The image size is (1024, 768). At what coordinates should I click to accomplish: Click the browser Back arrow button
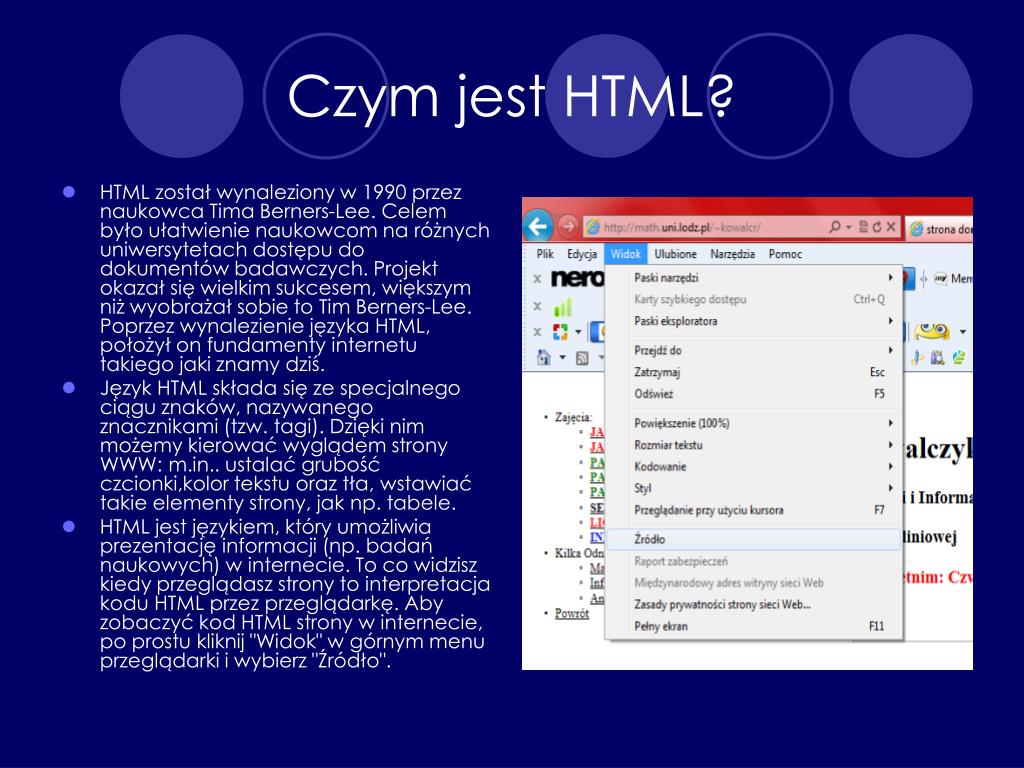(538, 227)
